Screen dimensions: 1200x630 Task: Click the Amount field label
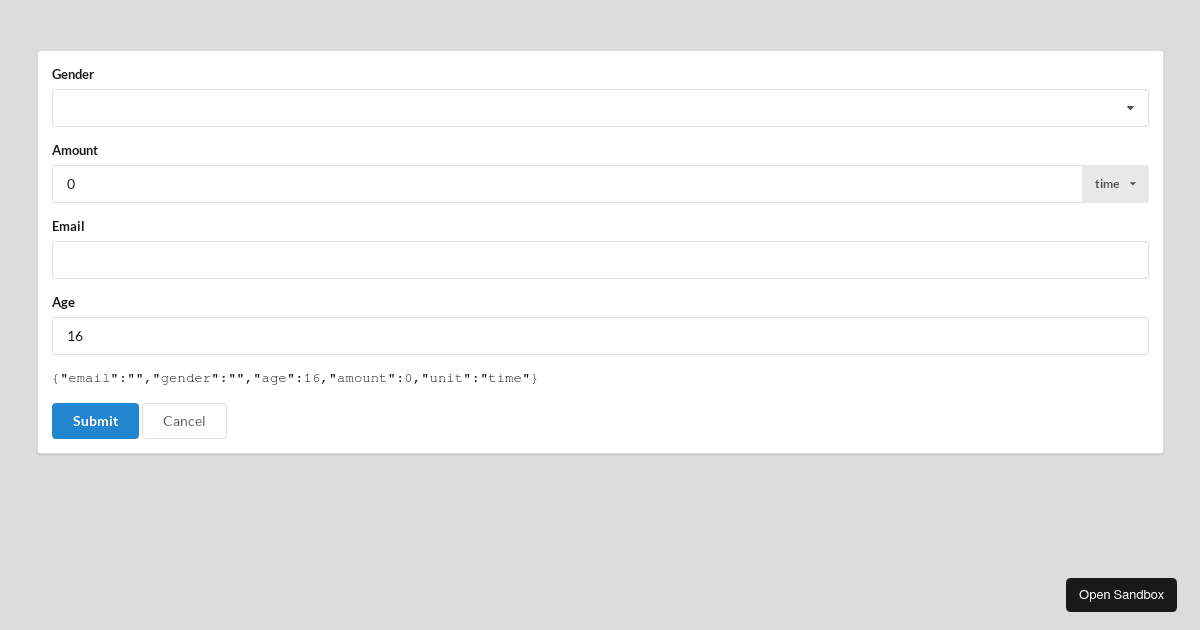pos(75,150)
